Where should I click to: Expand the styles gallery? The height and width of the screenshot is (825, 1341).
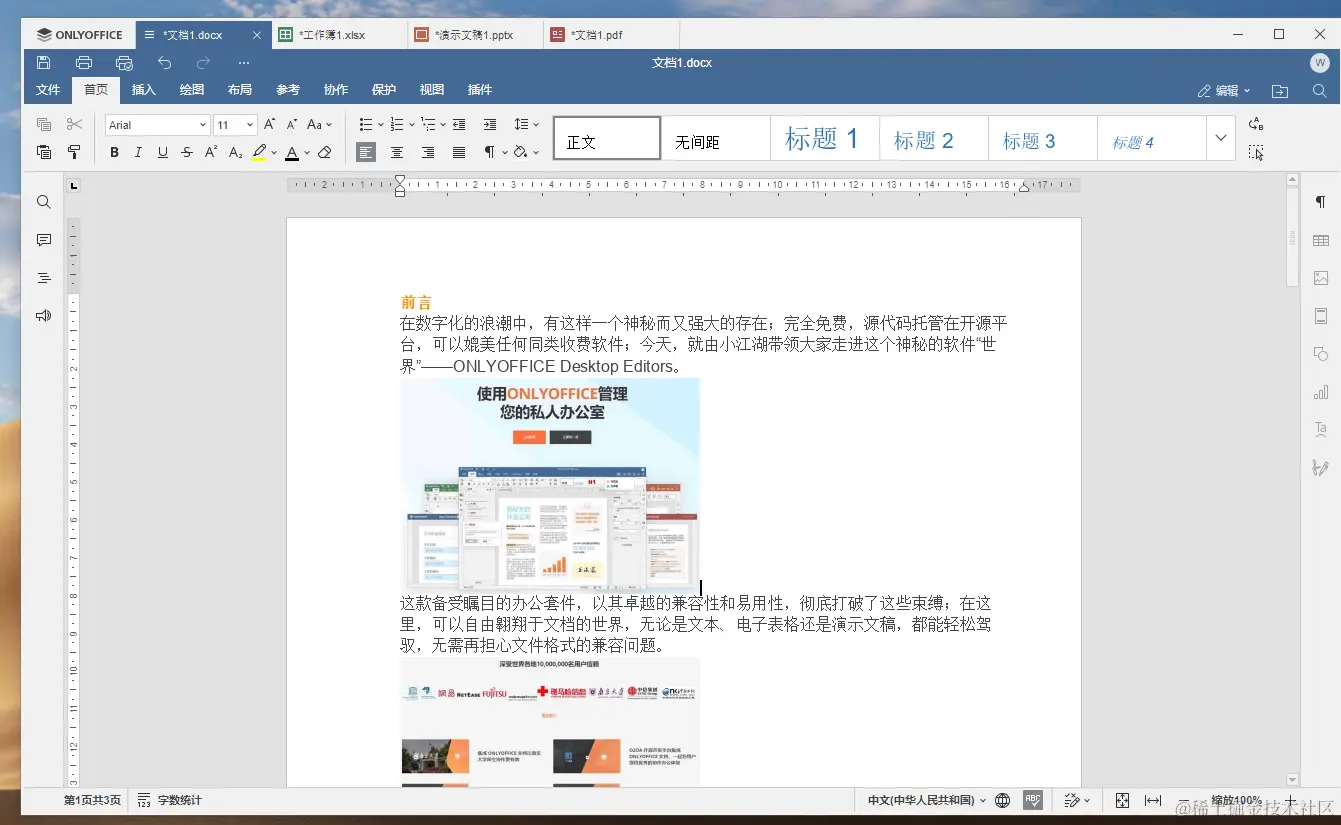click(1220, 138)
